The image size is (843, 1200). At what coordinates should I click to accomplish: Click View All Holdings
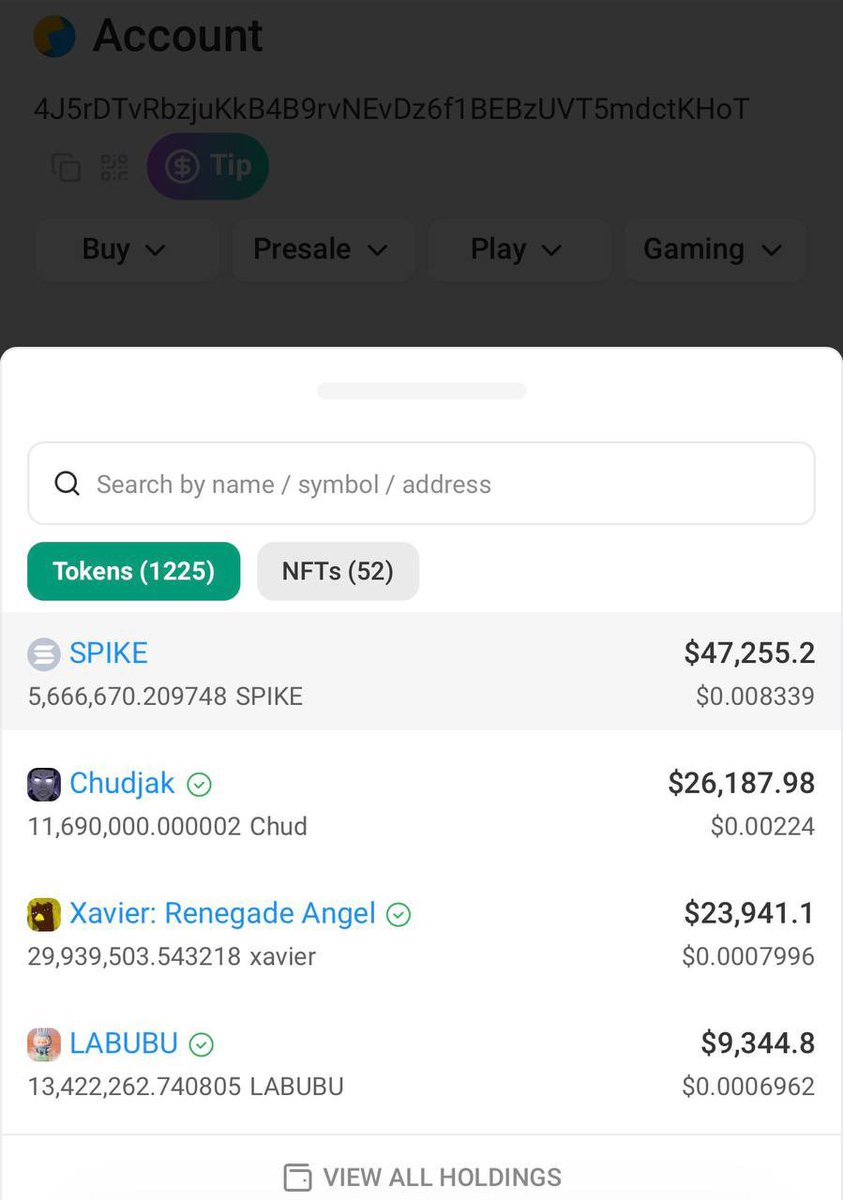pyautogui.click(x=422, y=1177)
